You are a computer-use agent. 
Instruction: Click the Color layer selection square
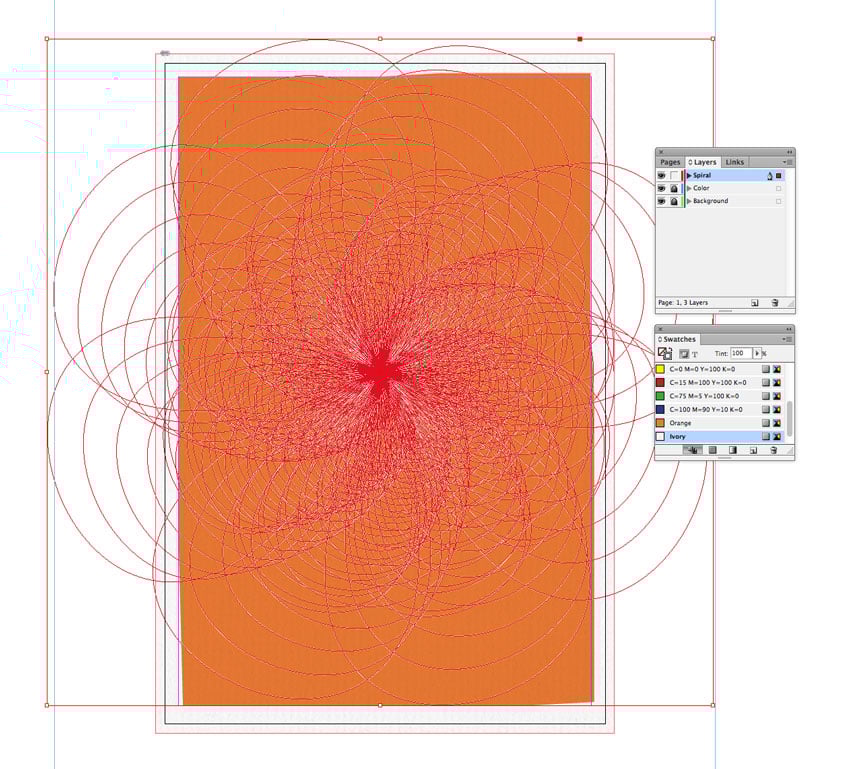click(779, 188)
